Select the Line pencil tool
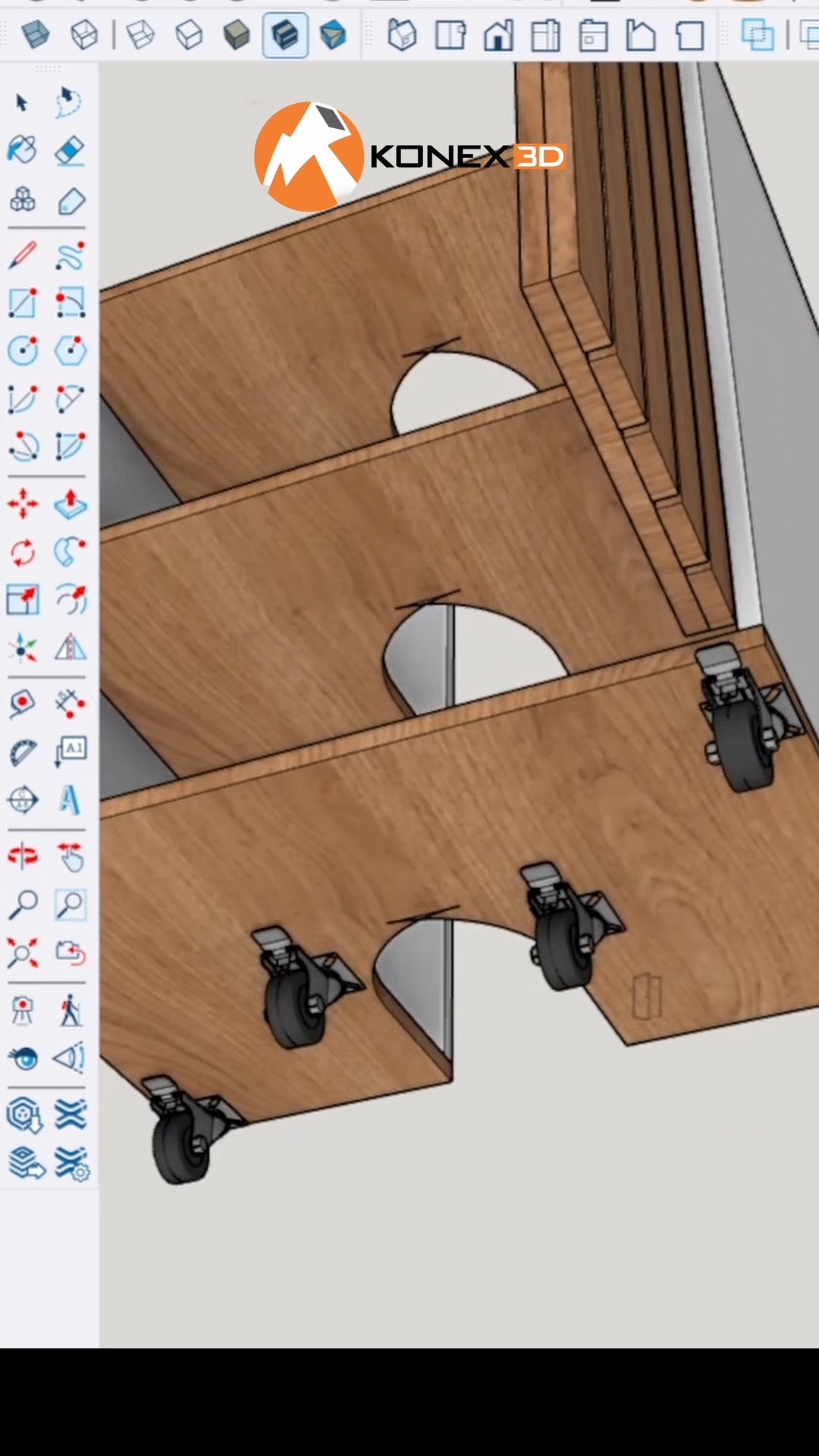Viewport: 819px width, 1456px height. coord(22,256)
